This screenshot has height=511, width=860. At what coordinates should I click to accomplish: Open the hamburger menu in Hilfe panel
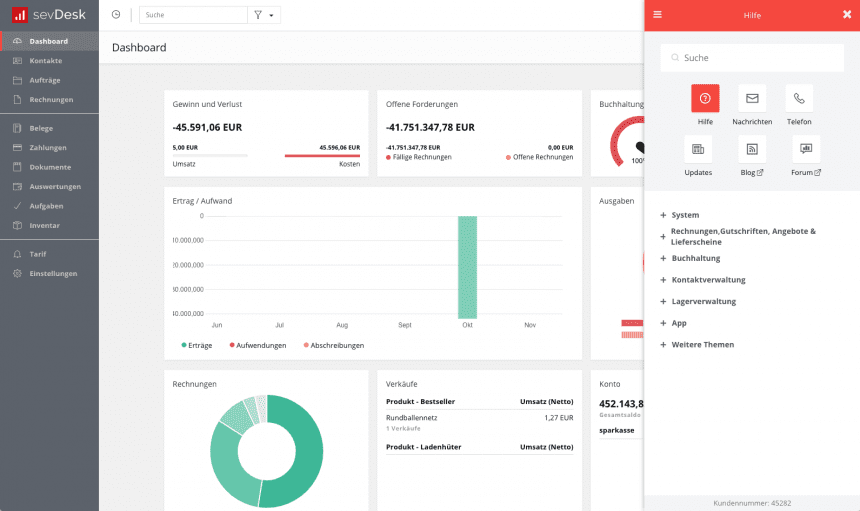[657, 15]
